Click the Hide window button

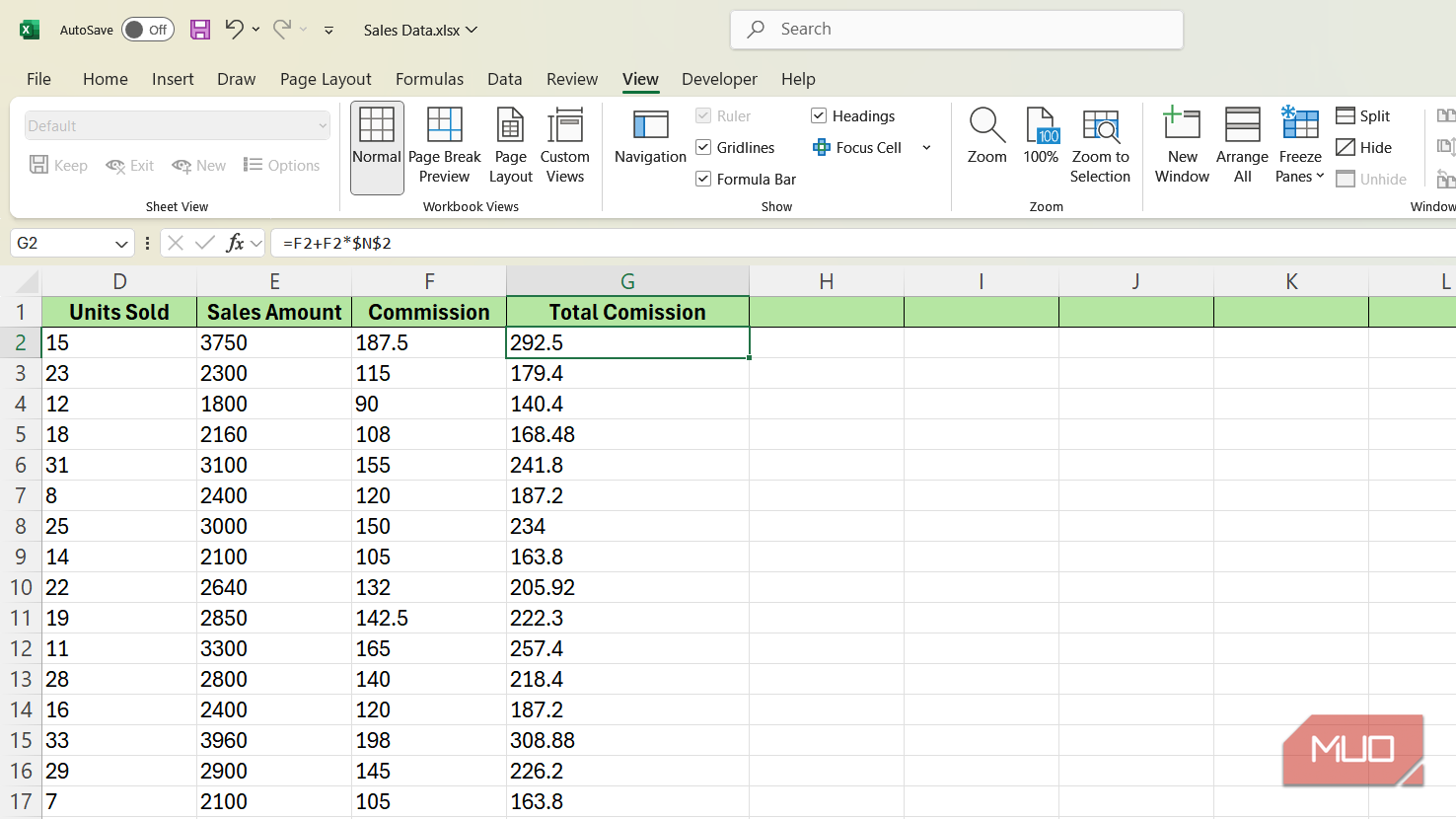click(1364, 148)
